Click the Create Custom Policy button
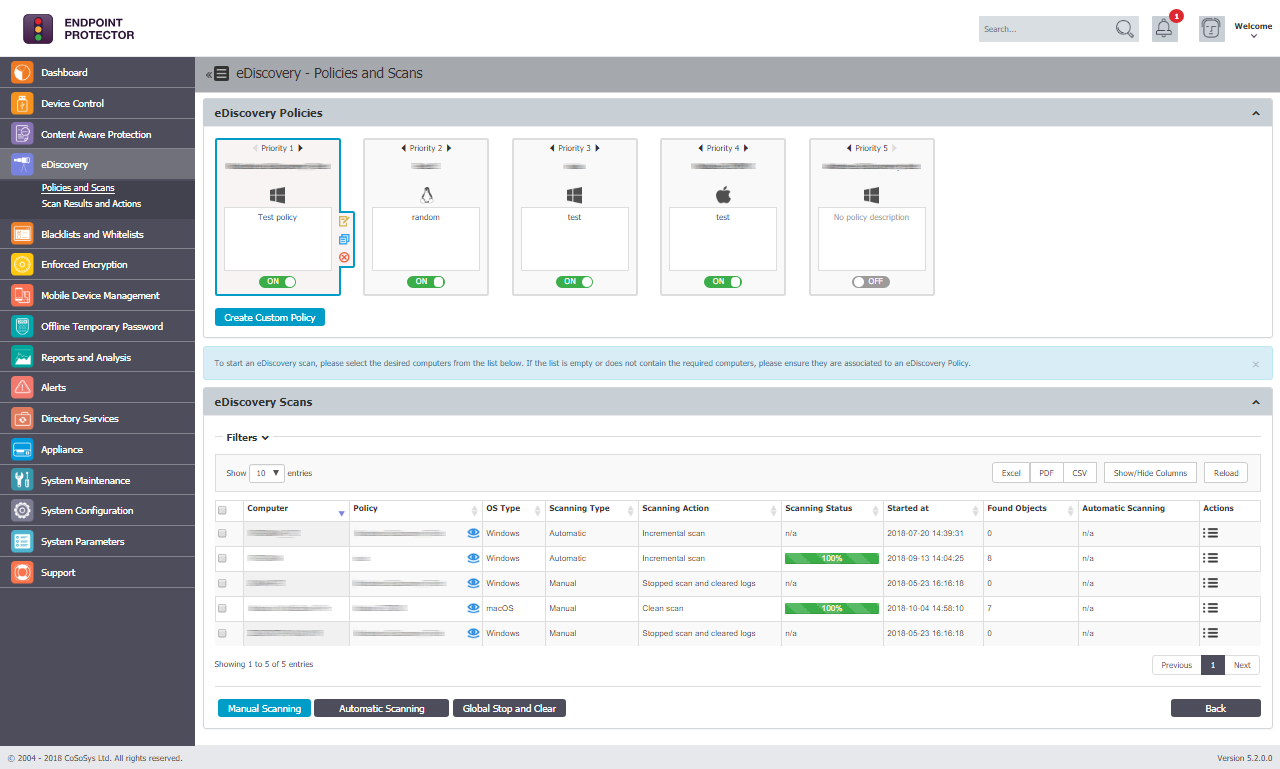The image size is (1280, 769). [269, 316]
